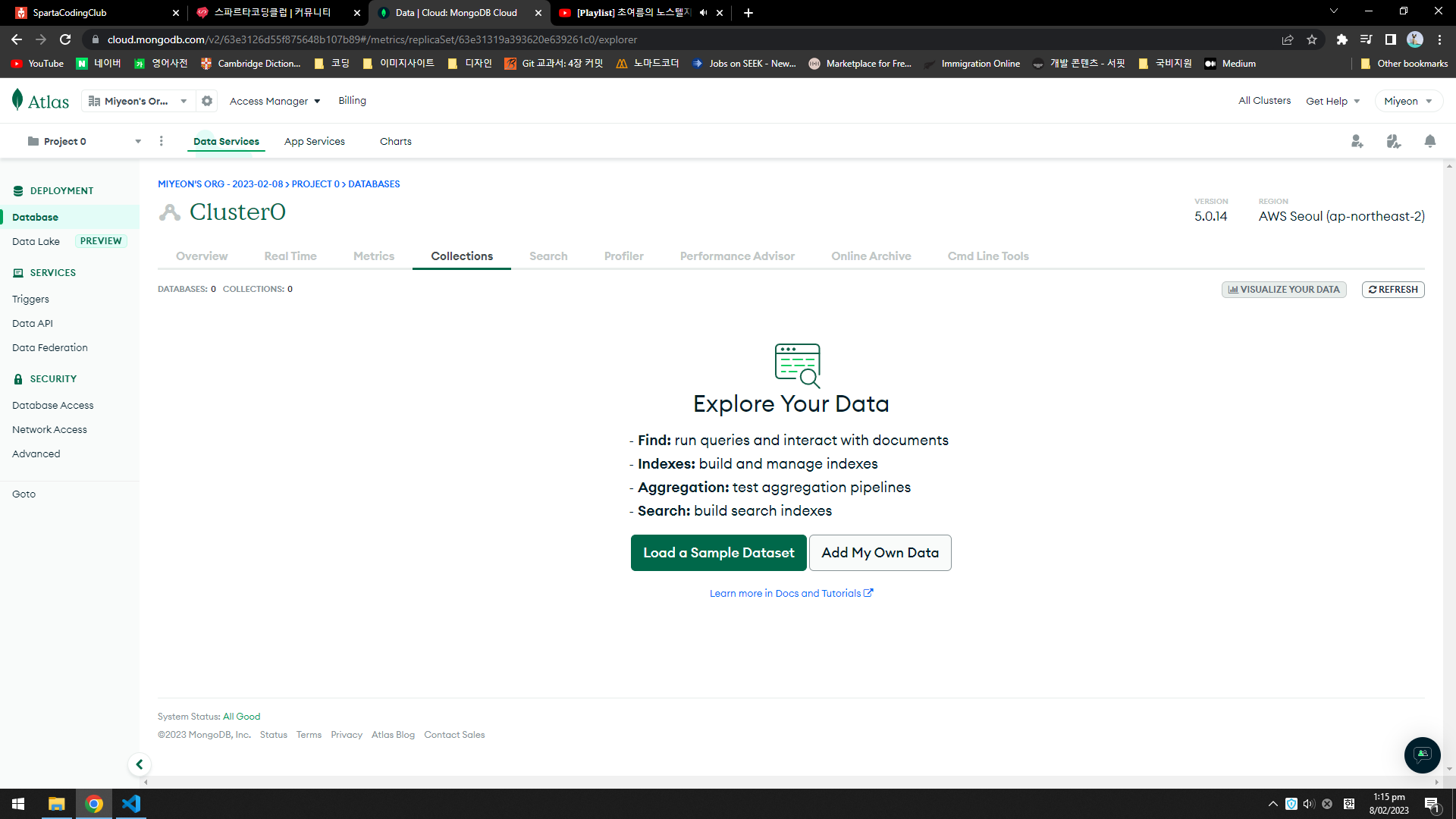Switch to the App Services tab
This screenshot has width=1456, height=819.
(314, 141)
